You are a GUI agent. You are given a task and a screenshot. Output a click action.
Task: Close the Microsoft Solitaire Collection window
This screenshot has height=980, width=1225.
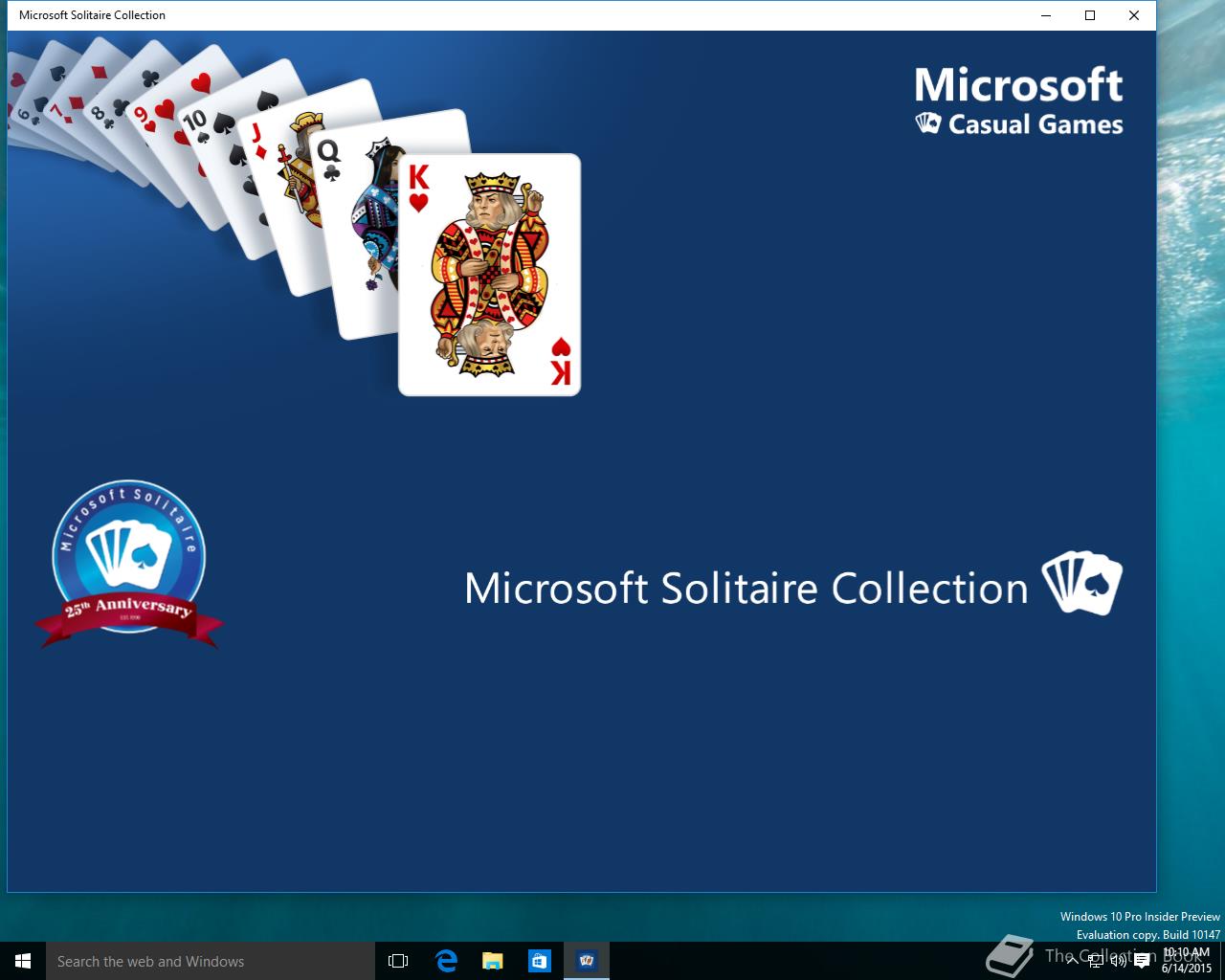point(1134,15)
